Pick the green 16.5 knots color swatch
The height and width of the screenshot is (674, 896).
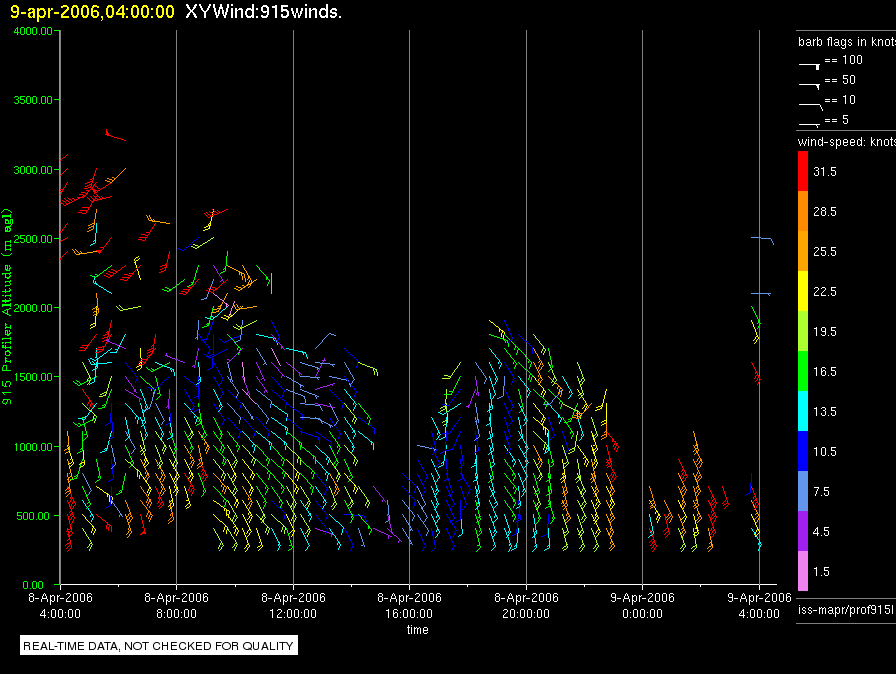coord(802,372)
